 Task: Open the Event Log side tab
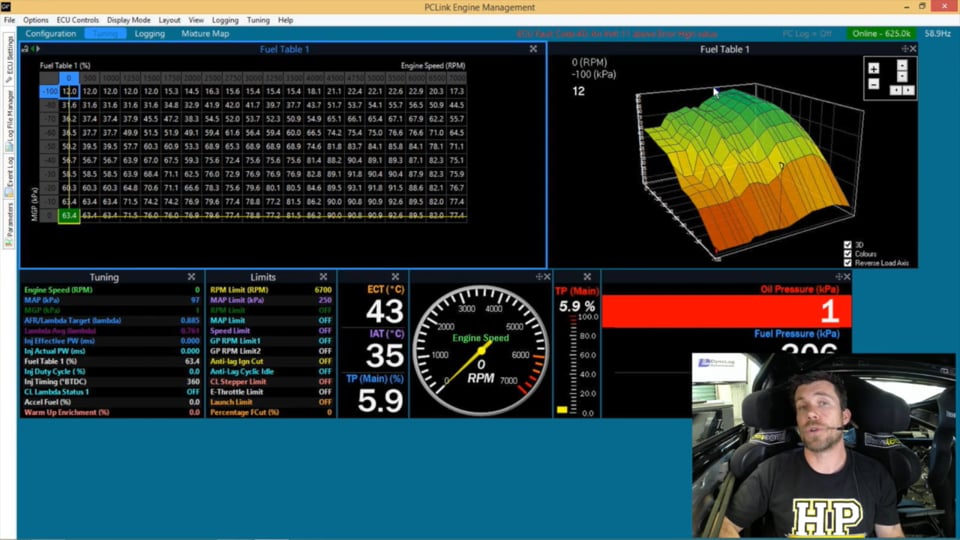(9, 176)
